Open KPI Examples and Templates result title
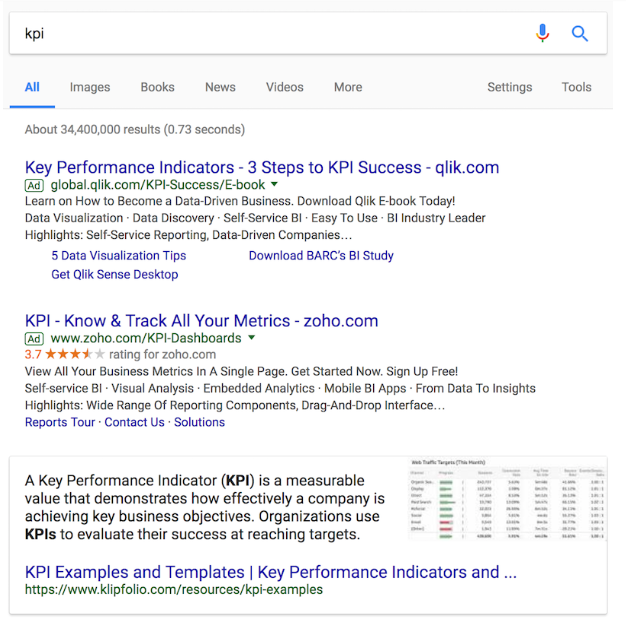The height and width of the screenshot is (623, 626). pyautogui.click(x=271, y=572)
